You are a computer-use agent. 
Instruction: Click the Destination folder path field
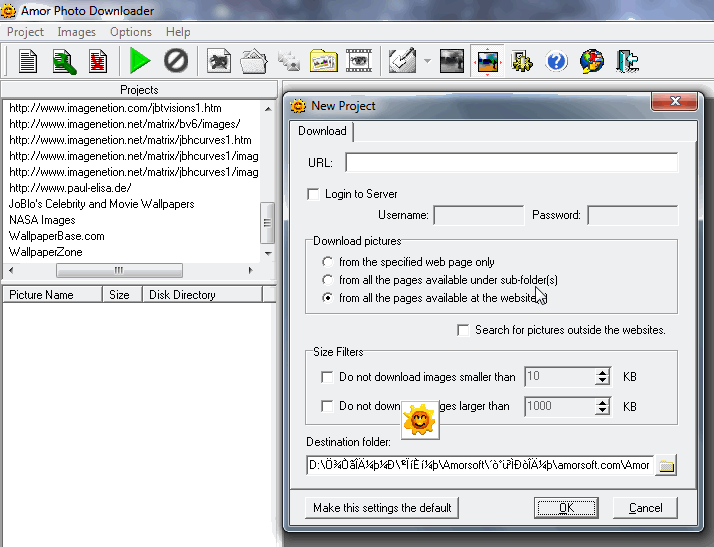coord(479,465)
